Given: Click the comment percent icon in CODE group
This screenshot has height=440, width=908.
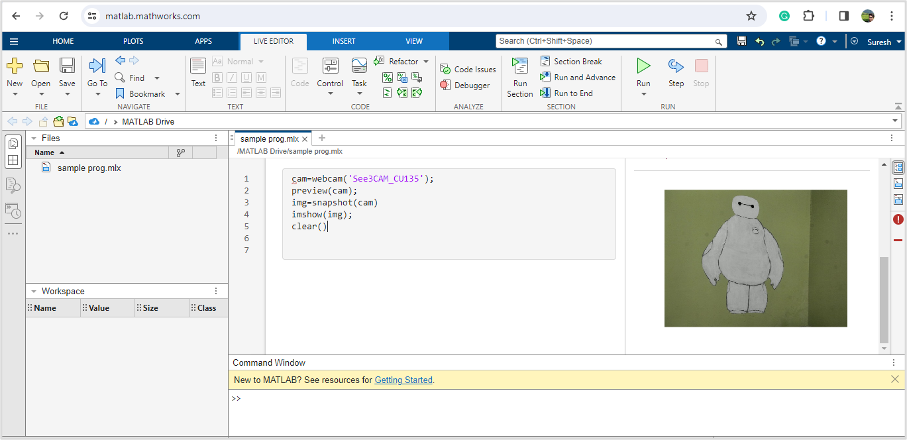Looking at the screenshot, I should pos(387,77).
